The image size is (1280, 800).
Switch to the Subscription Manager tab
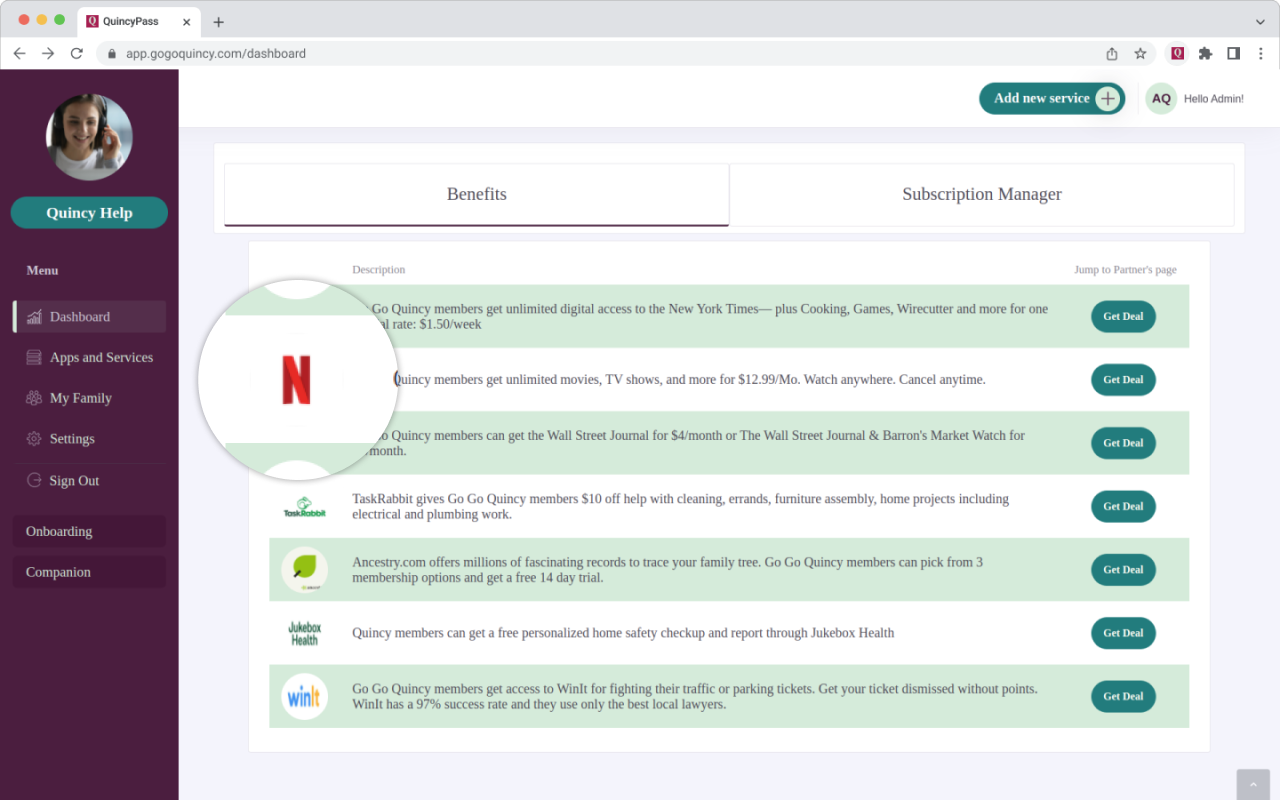pos(982,195)
